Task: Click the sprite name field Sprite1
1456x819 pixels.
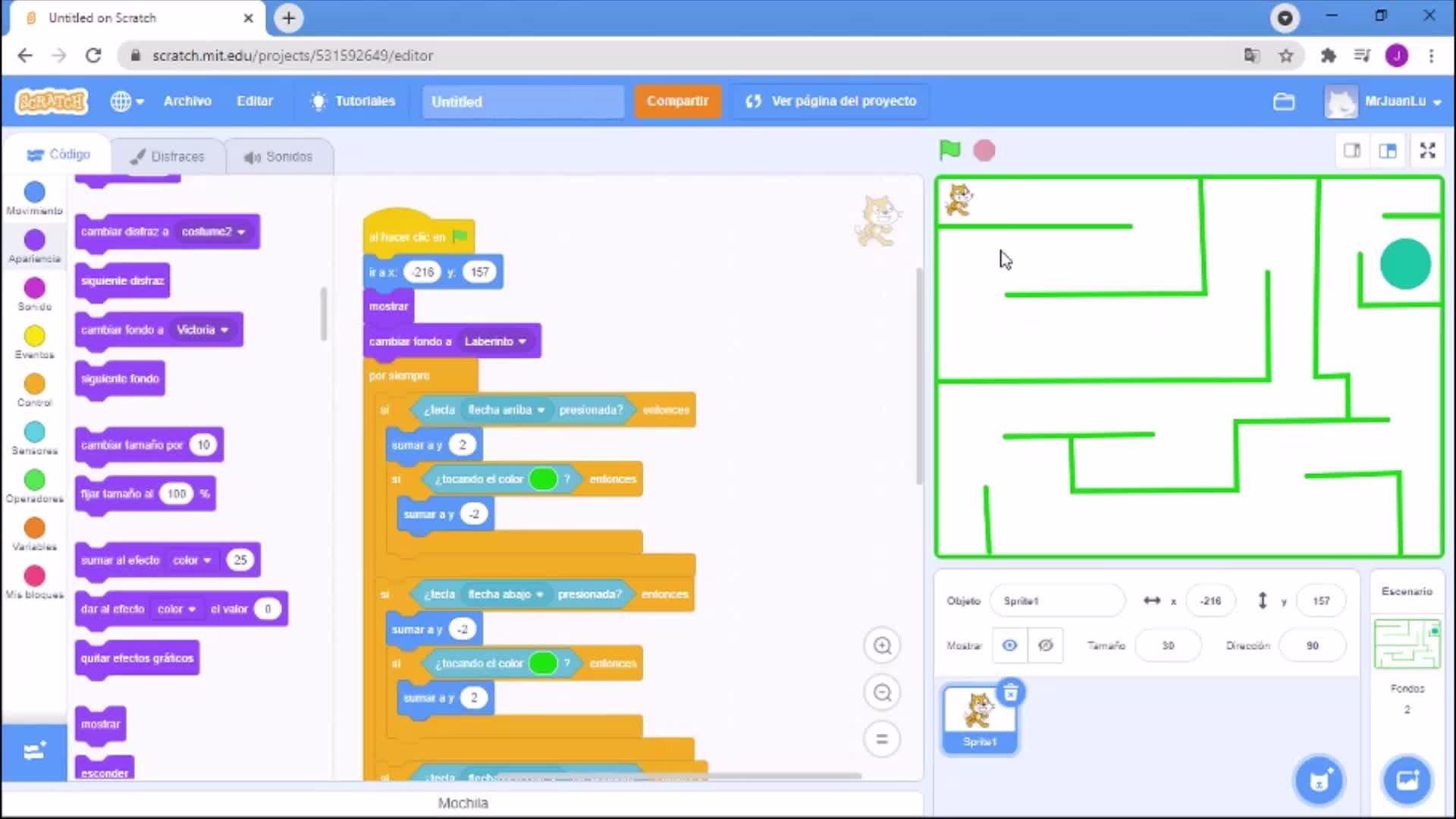Action: point(1056,601)
